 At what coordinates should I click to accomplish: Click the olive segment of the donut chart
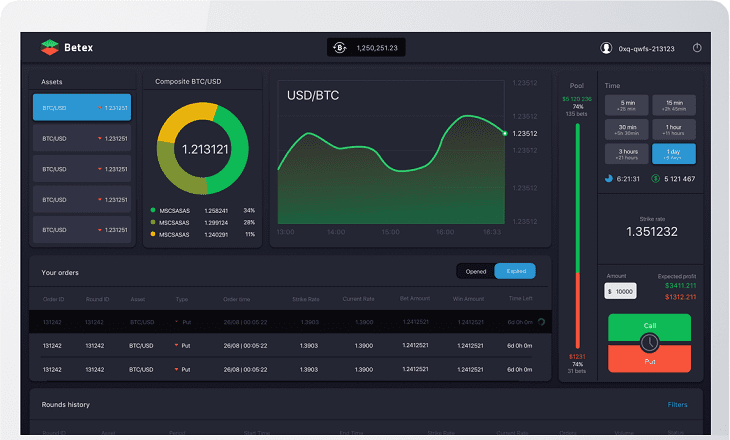coord(175,173)
